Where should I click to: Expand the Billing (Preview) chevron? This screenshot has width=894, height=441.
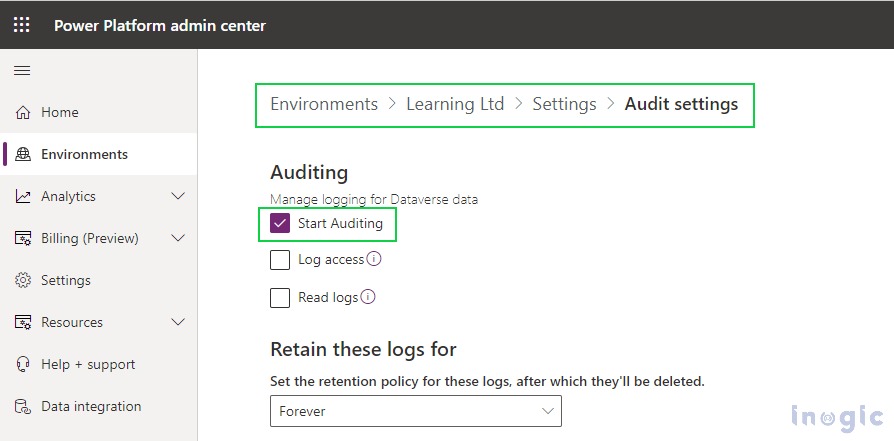(178, 239)
